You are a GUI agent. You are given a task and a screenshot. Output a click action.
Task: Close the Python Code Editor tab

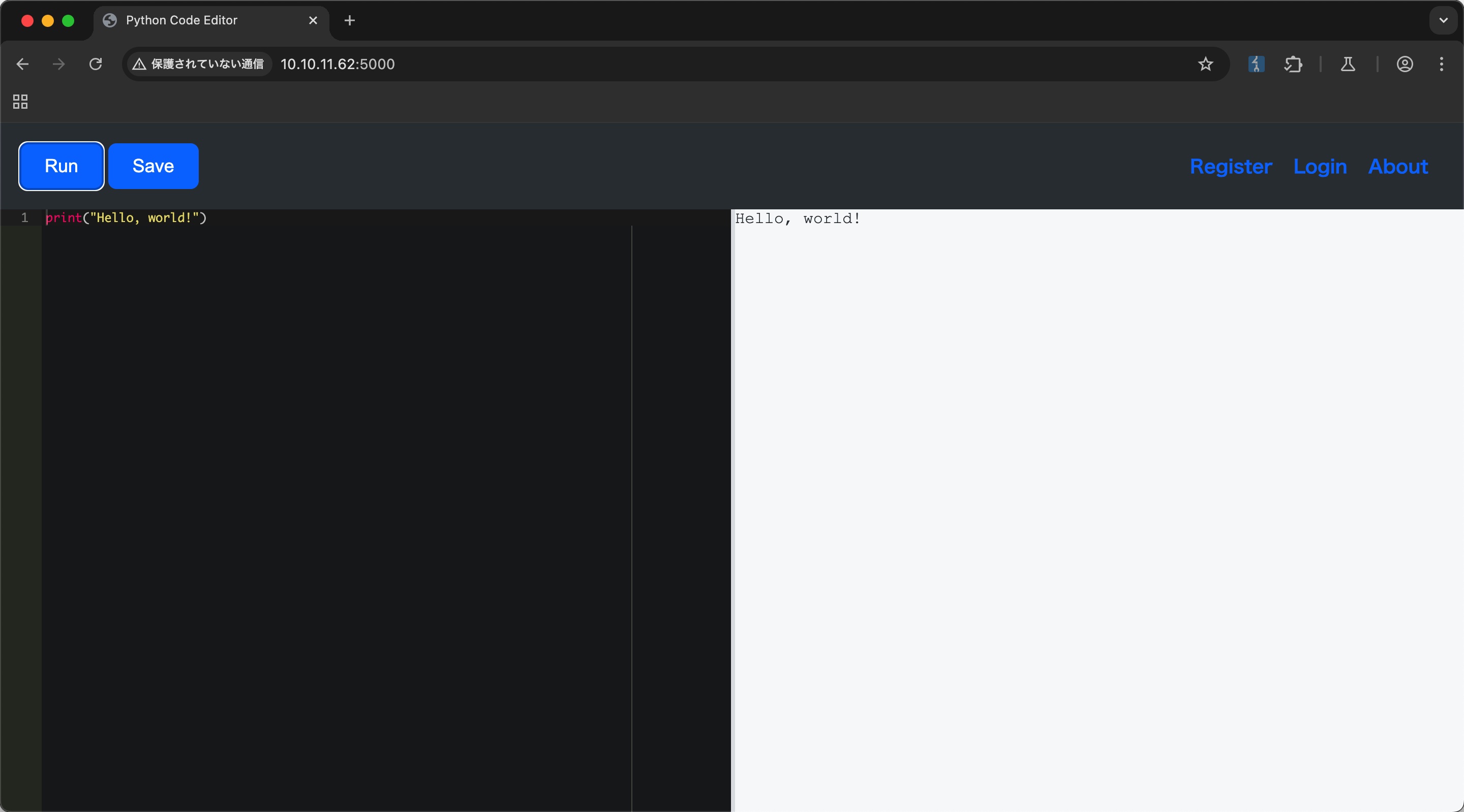coord(313,20)
